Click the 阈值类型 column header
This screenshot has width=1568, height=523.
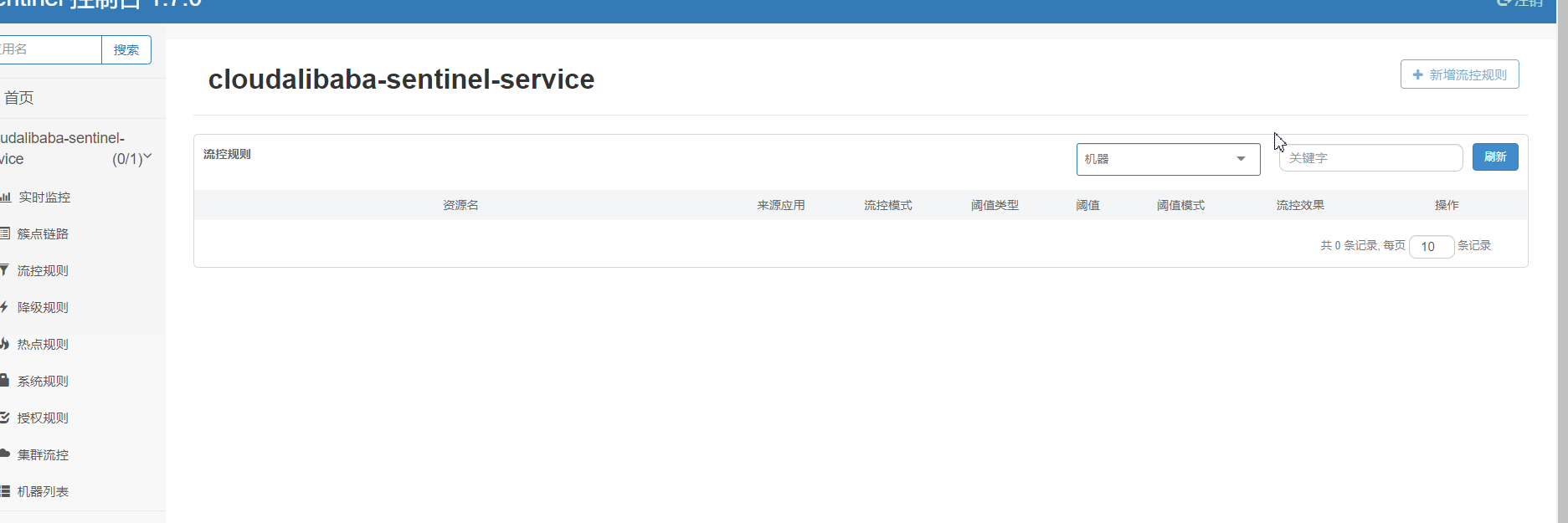click(x=995, y=205)
